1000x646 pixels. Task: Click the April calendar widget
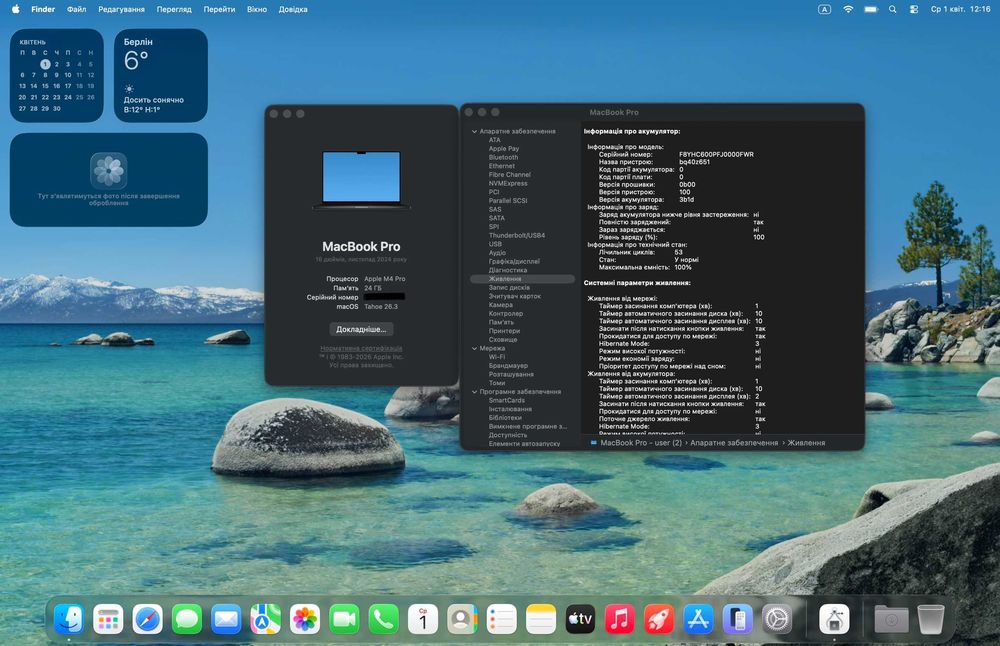(57, 75)
